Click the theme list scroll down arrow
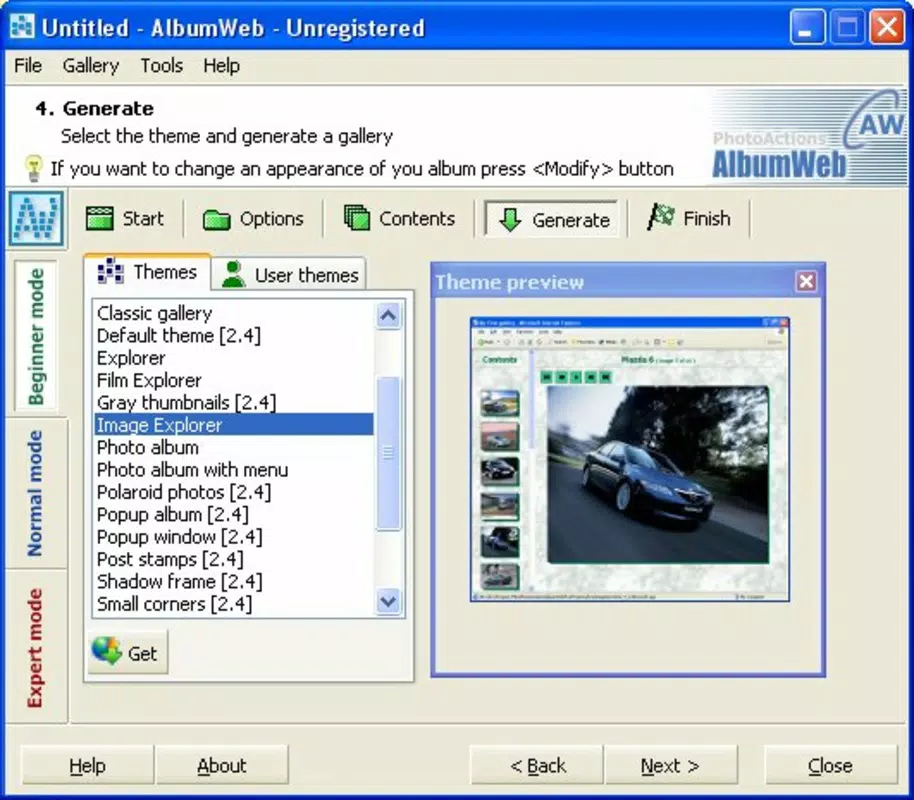Screen dimensions: 914x800 click(388, 601)
